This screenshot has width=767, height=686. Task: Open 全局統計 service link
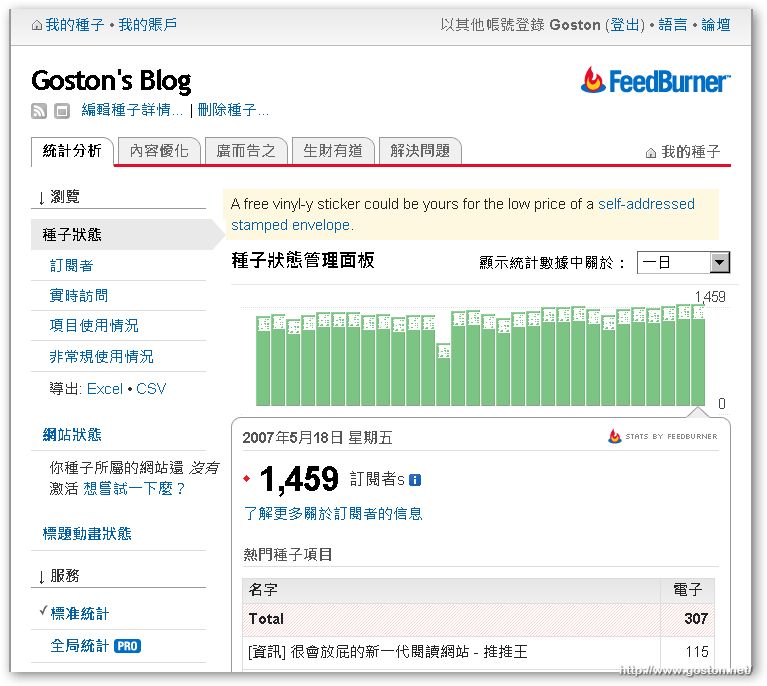click(x=80, y=646)
